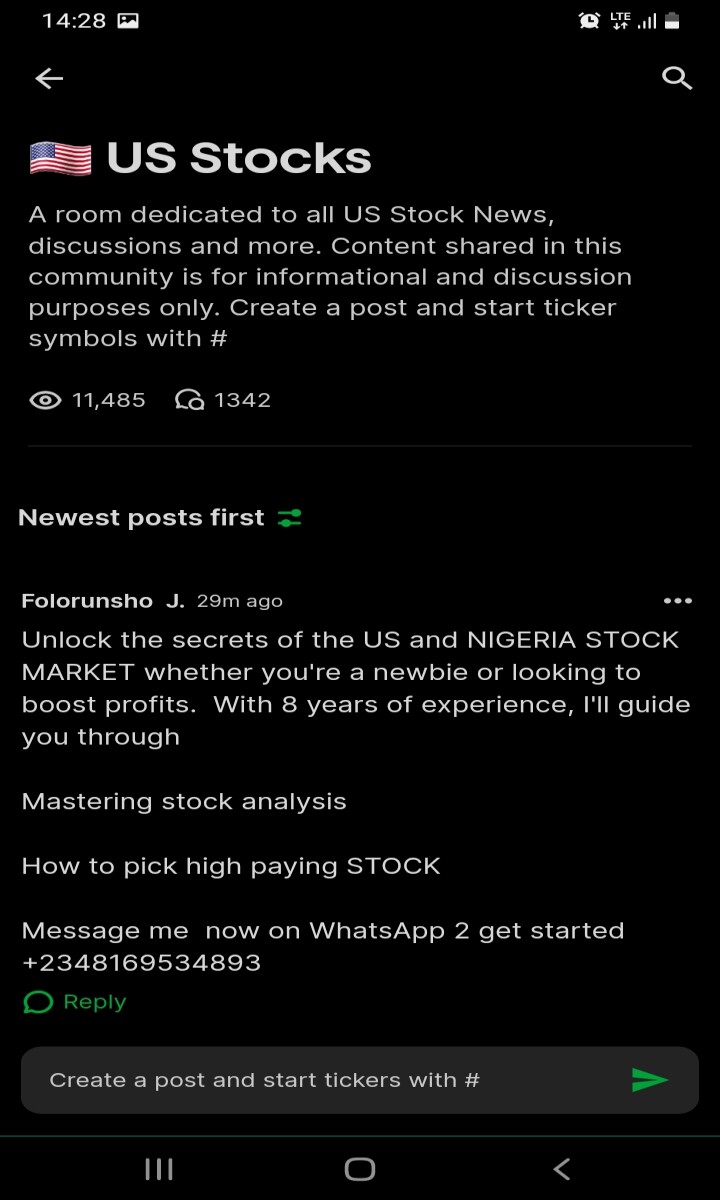Tap the green send arrow icon

(649, 1080)
